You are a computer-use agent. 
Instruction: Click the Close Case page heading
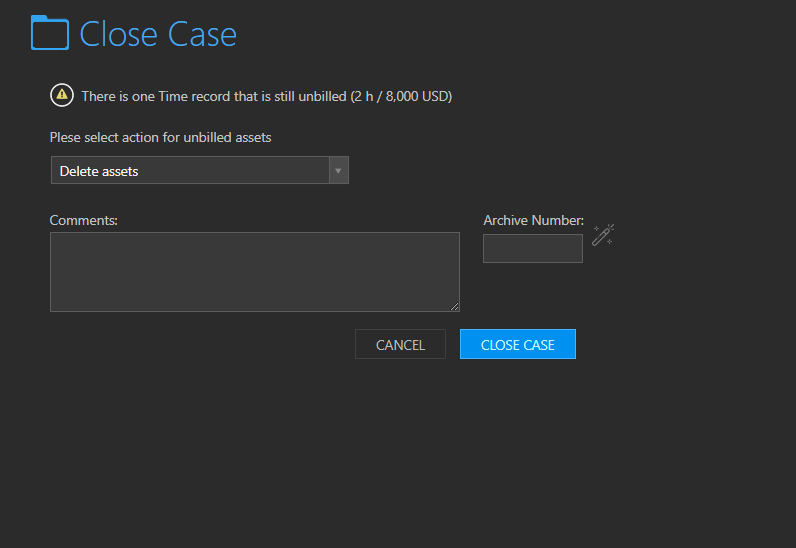[x=158, y=35]
